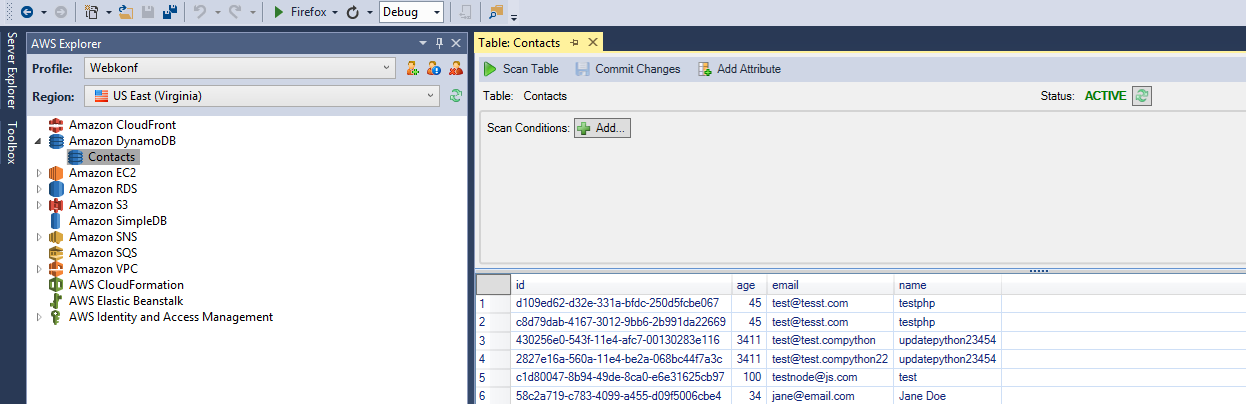Click the Save All icon
The width and height of the screenshot is (1246, 404).
[171, 12]
